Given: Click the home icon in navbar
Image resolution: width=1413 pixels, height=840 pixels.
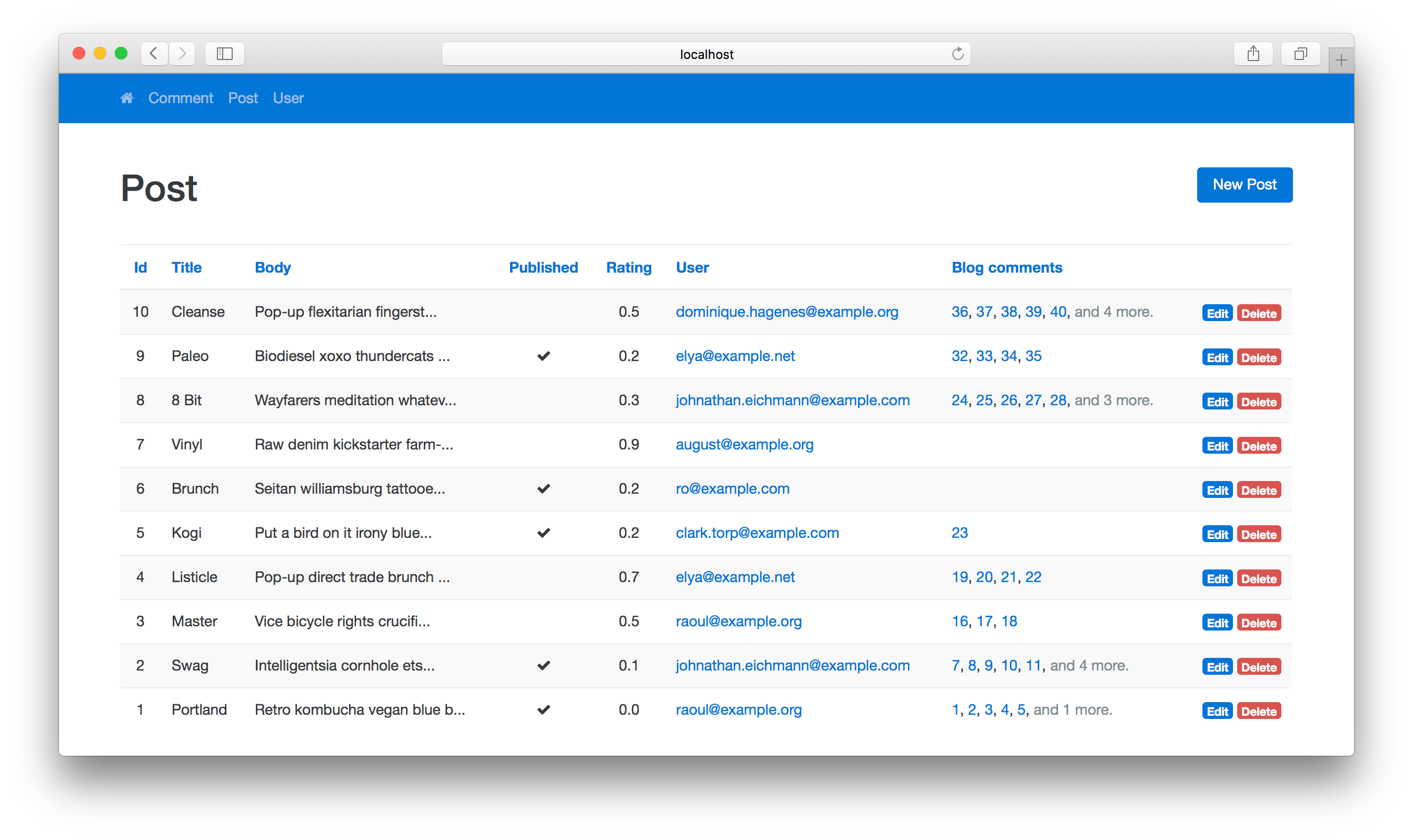Looking at the screenshot, I should tap(127, 98).
